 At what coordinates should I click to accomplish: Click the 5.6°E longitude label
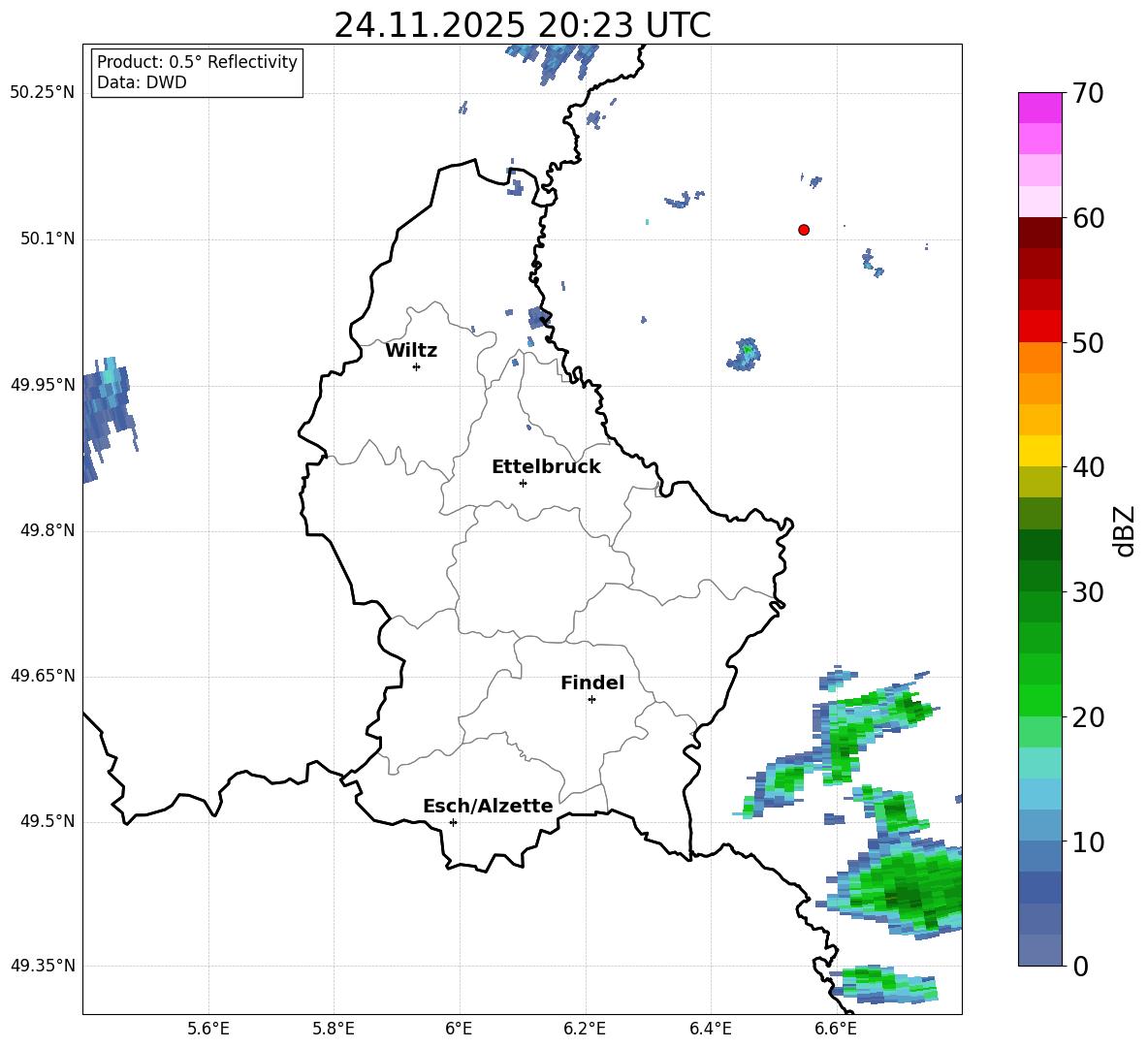coord(208,1029)
